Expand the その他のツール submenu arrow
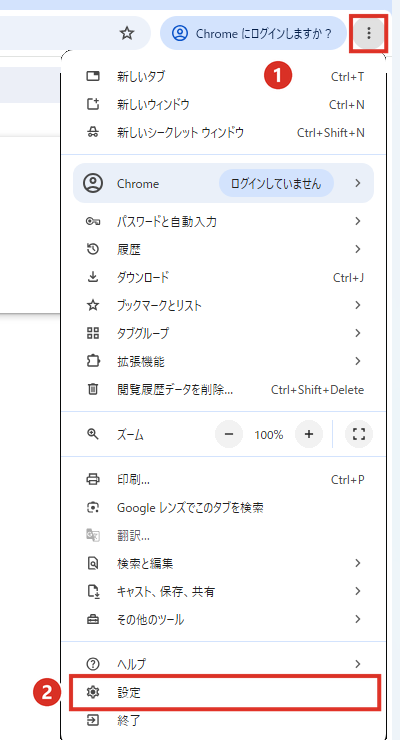 pyautogui.click(x=358, y=620)
